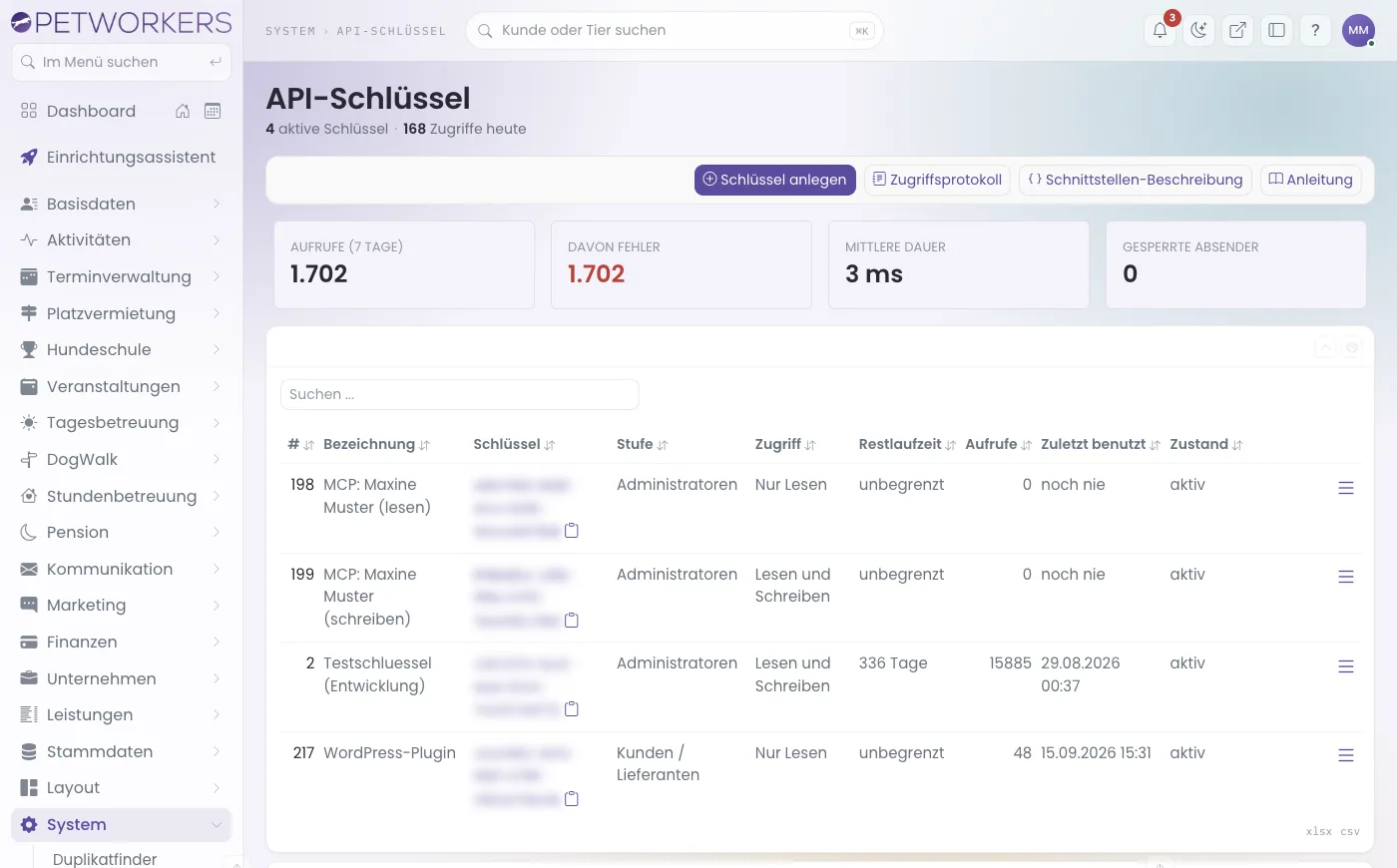The width and height of the screenshot is (1397, 868).
Task: Open Schnittstellen-Beschreibung
Action: click(1136, 180)
